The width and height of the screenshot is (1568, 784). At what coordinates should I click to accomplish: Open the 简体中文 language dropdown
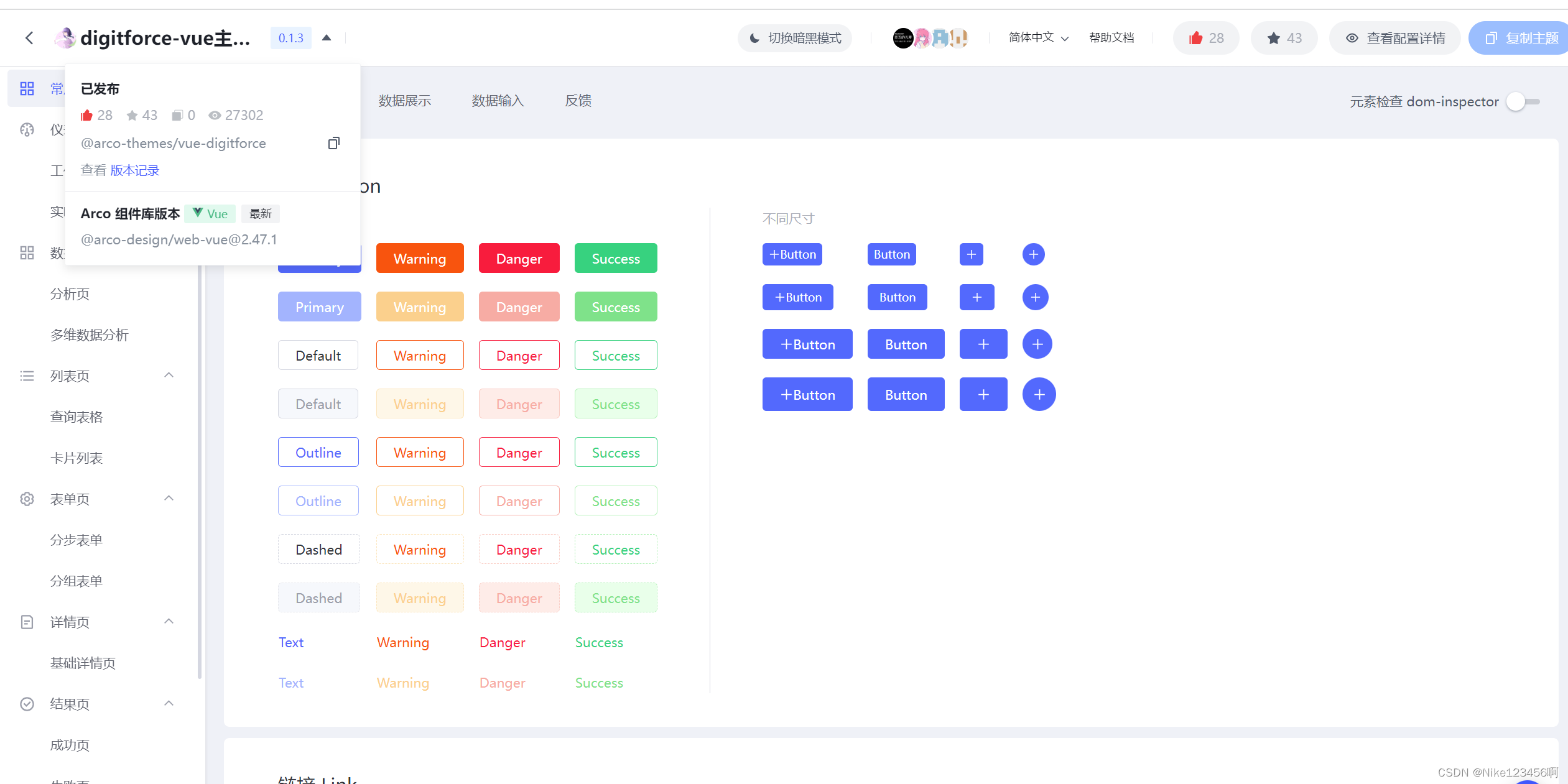(x=1038, y=38)
